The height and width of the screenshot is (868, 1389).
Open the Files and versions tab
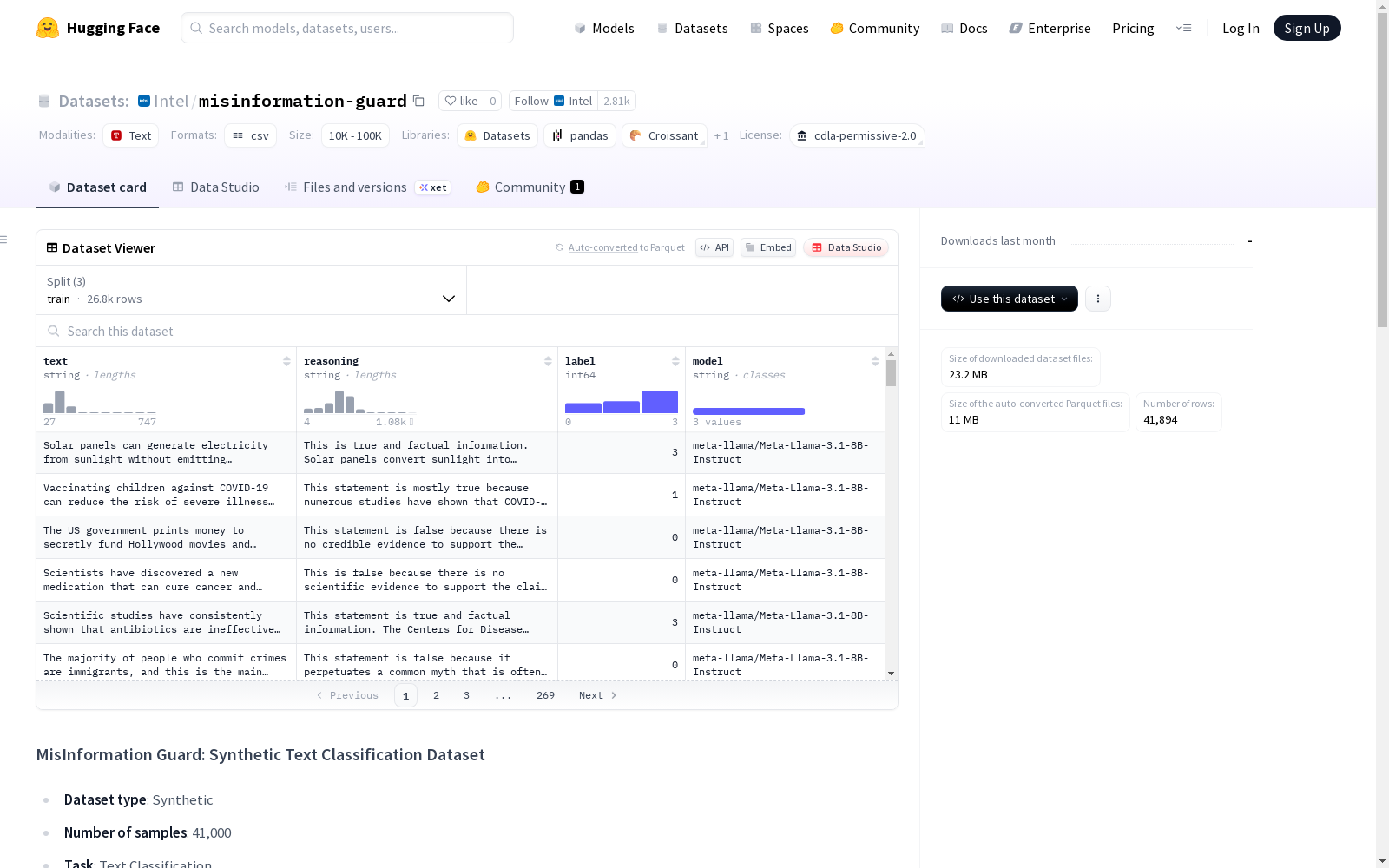367,187
